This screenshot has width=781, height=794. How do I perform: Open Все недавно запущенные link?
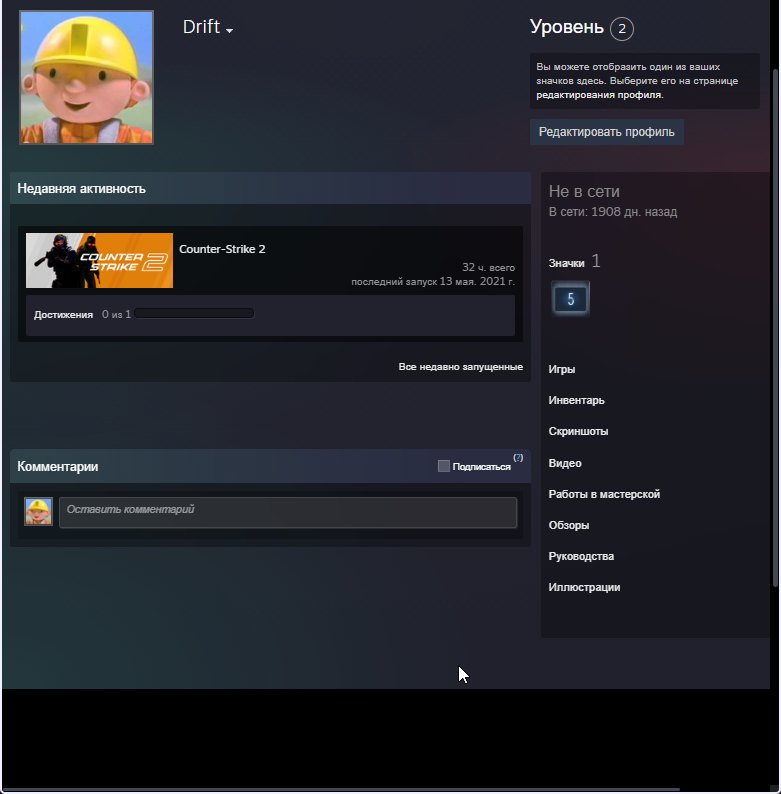[x=460, y=367]
